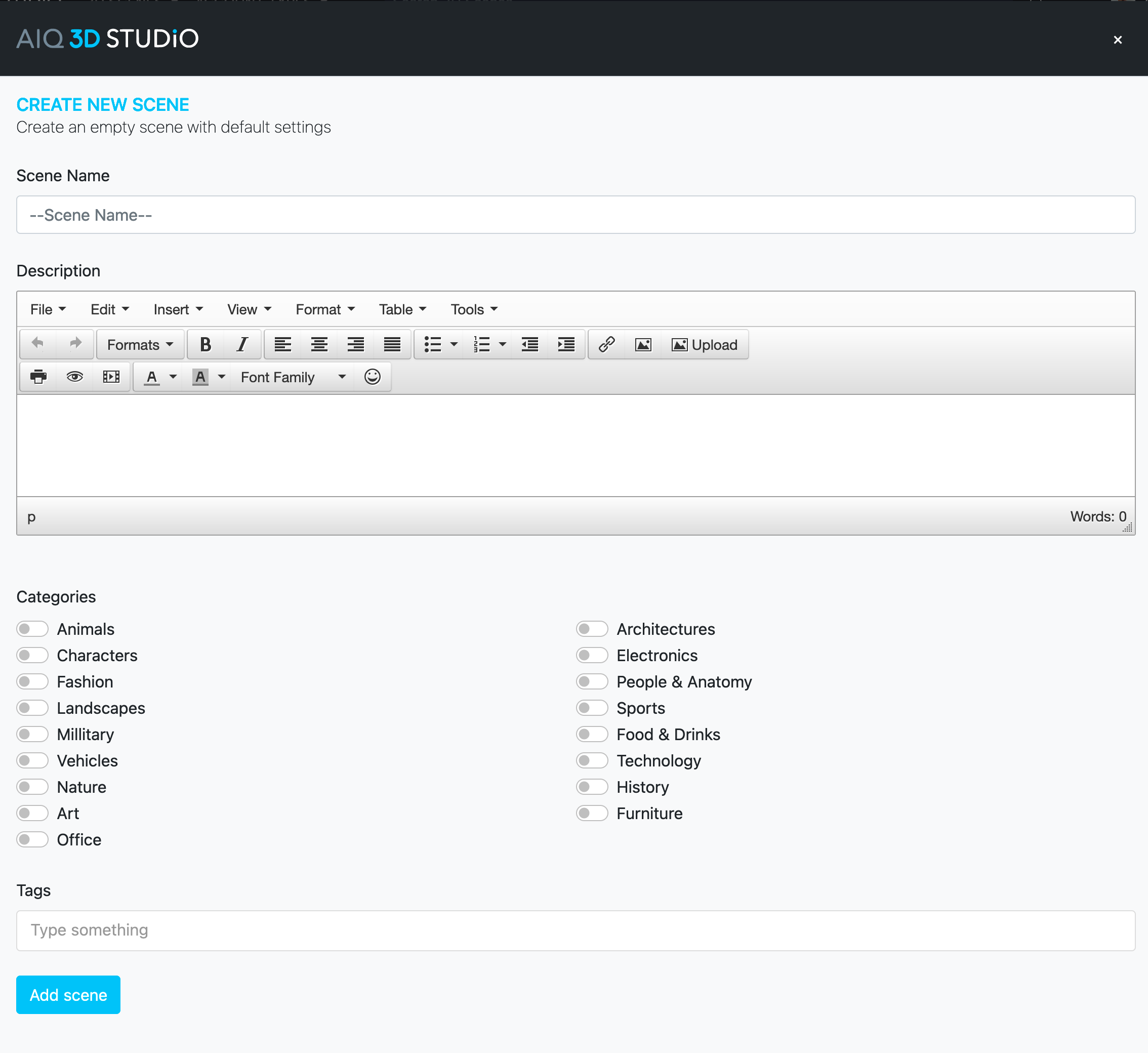
Task: Center align the description text
Action: [319, 345]
